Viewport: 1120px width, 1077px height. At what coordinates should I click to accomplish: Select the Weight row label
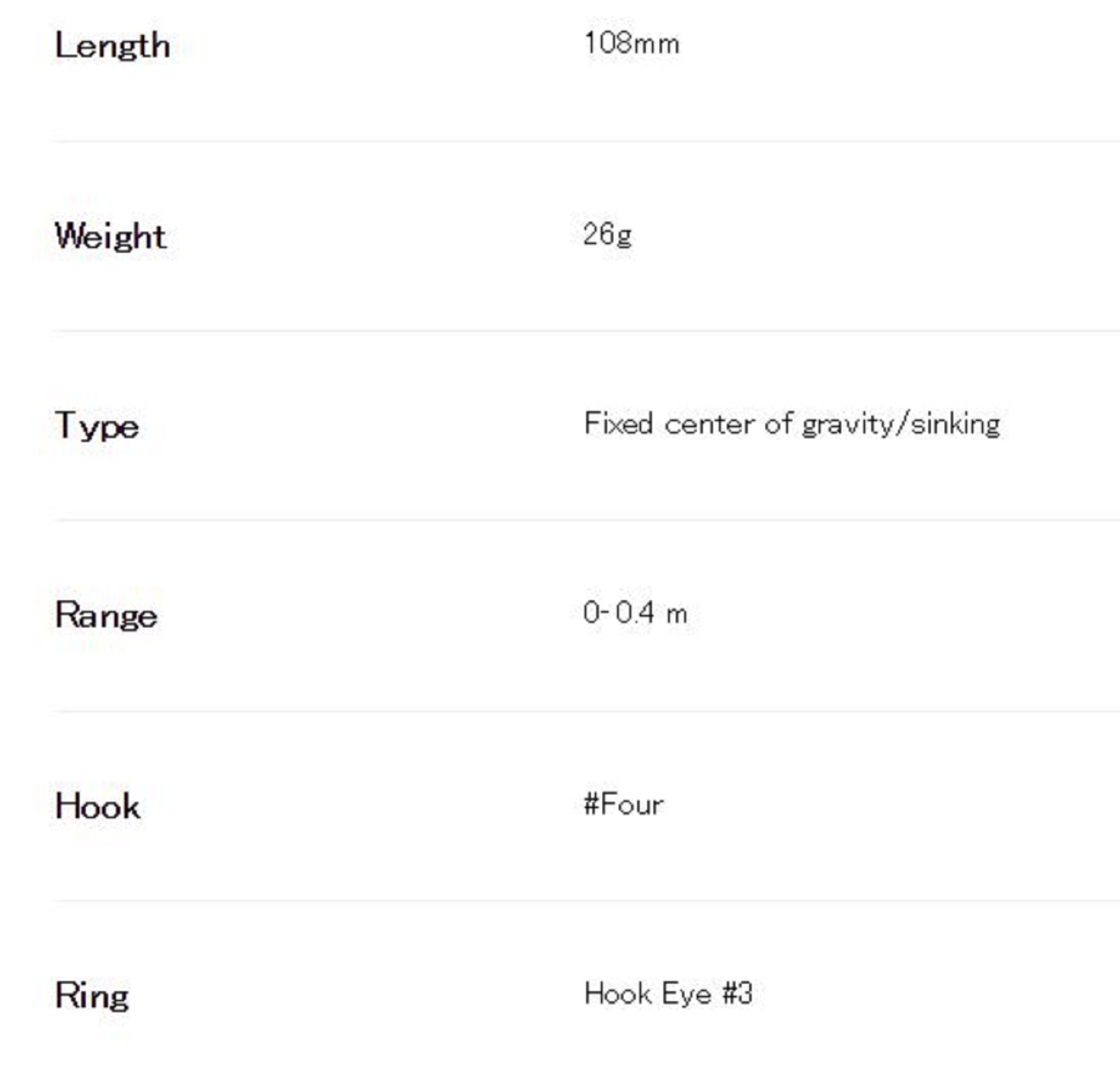click(110, 236)
